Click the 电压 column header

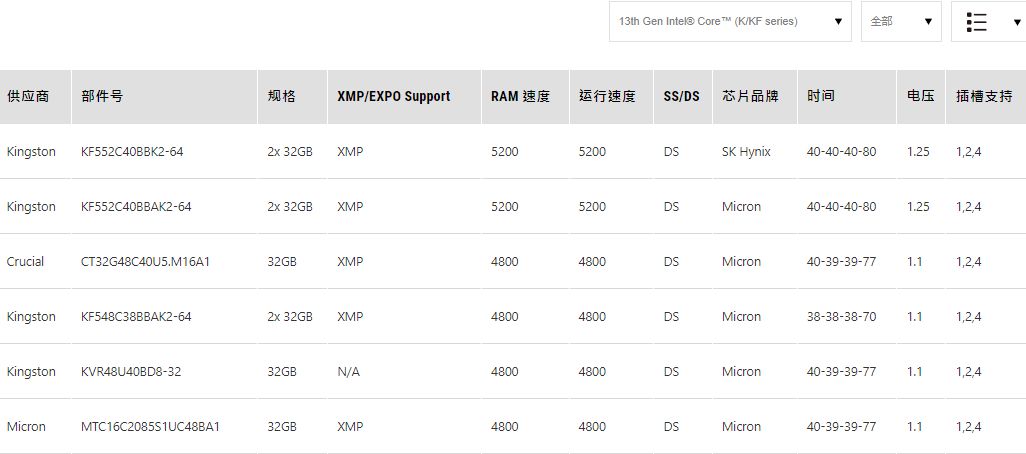tap(920, 97)
